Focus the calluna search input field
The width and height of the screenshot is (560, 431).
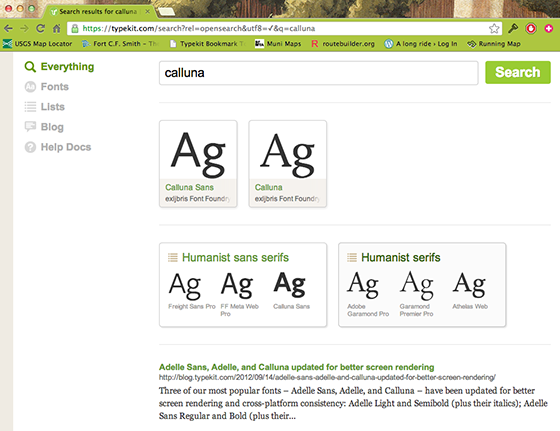pos(319,73)
